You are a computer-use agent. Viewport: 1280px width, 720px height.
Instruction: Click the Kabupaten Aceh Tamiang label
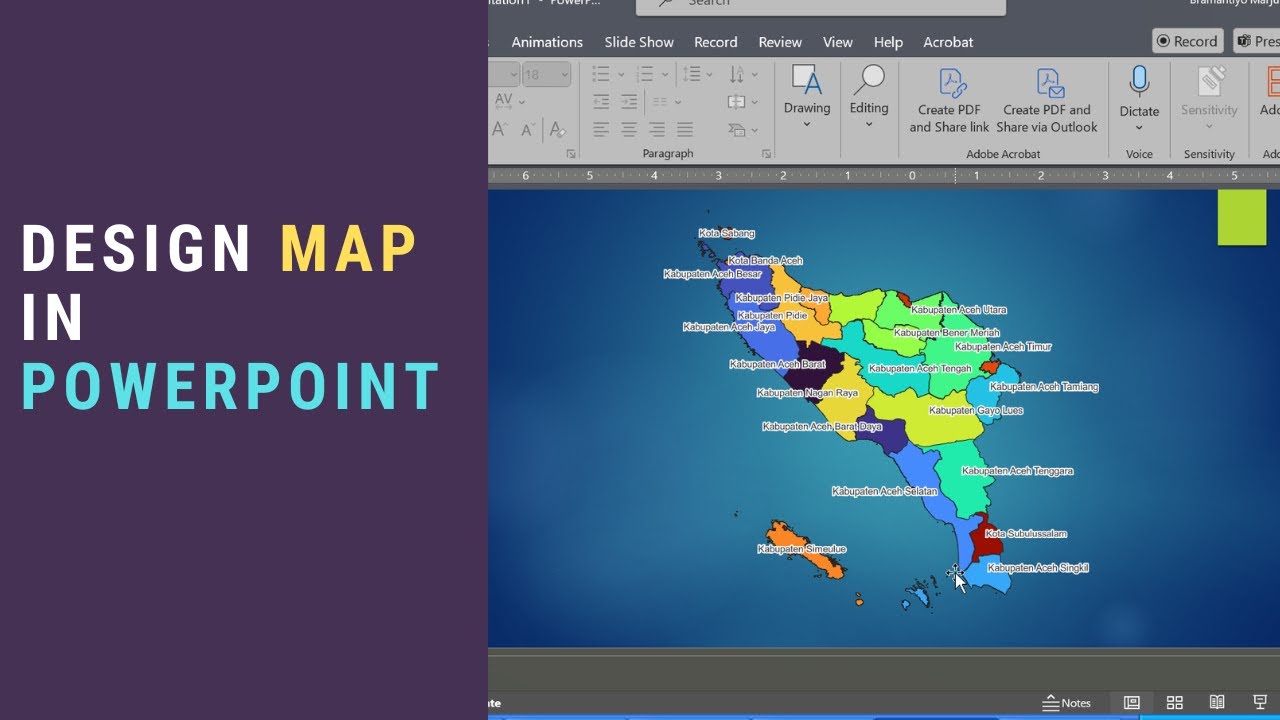point(1044,386)
